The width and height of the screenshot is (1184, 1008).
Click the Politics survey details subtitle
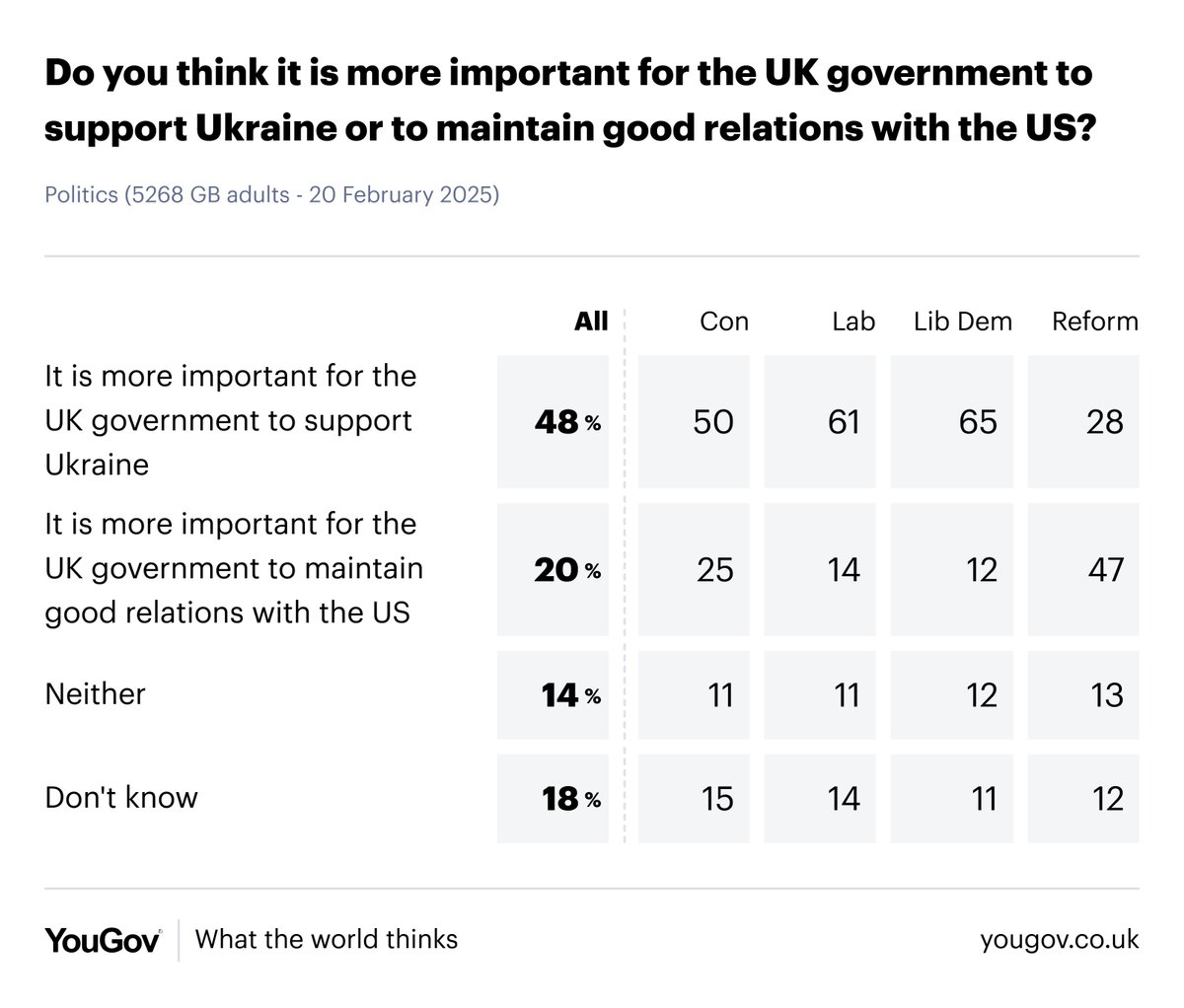(x=272, y=194)
